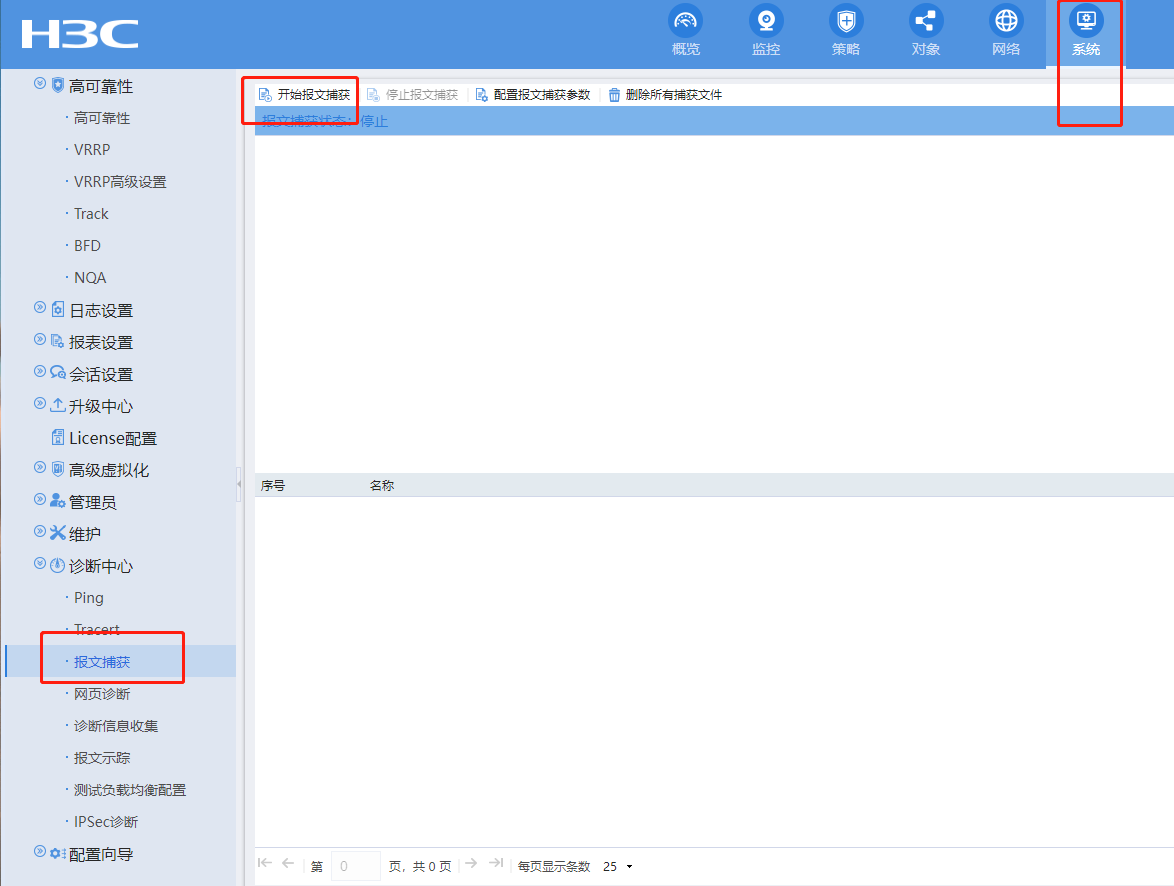The height and width of the screenshot is (886, 1174).
Task: Open the 对象 objects share icon
Action: (x=926, y=21)
